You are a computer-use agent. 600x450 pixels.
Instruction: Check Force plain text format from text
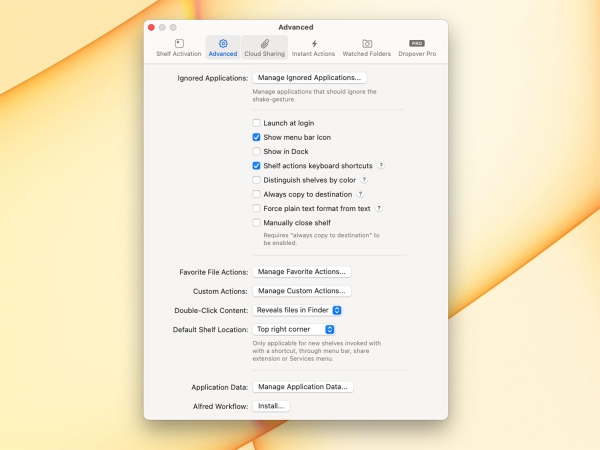[x=256, y=208]
